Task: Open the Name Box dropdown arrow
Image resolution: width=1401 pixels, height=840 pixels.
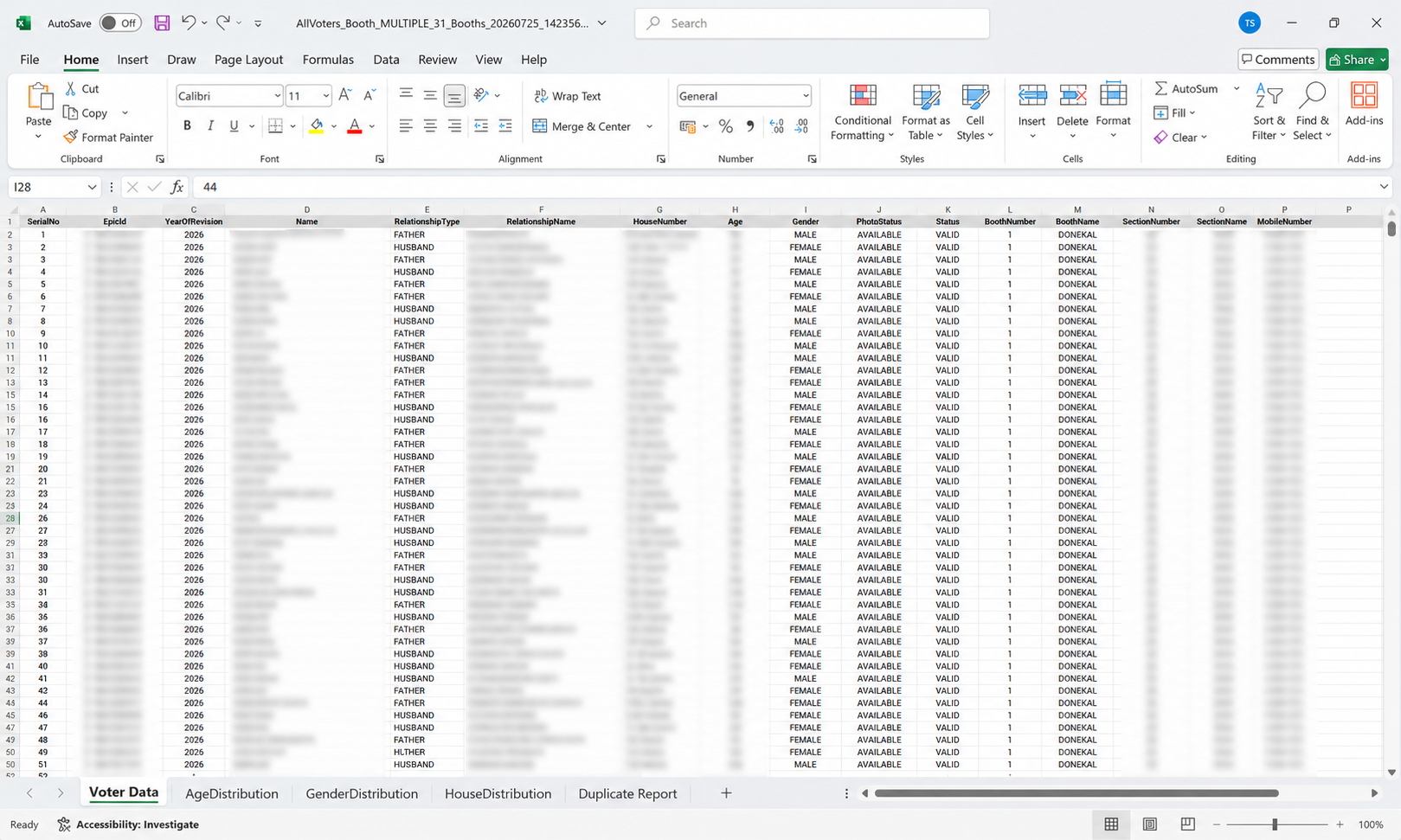Action: [x=92, y=187]
